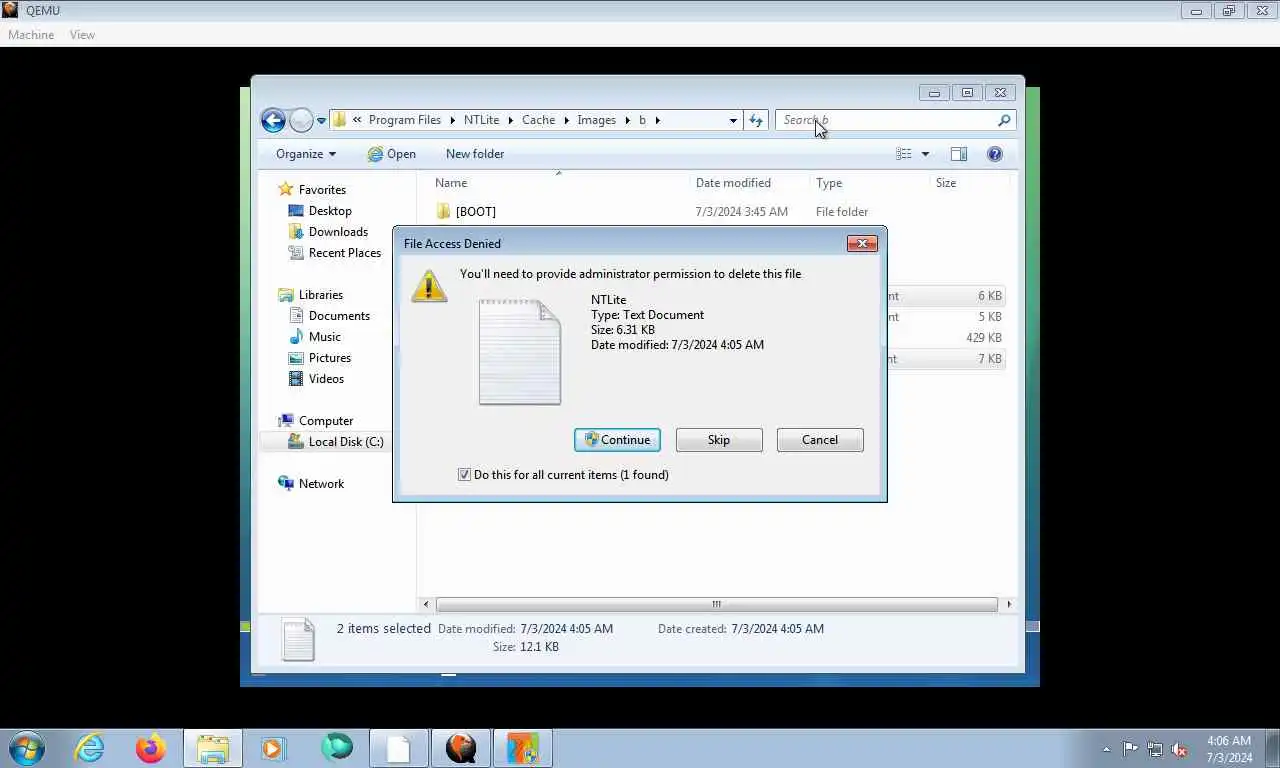The height and width of the screenshot is (768, 1280).
Task: Open Explorer Help with the question mark icon
Action: pos(994,154)
